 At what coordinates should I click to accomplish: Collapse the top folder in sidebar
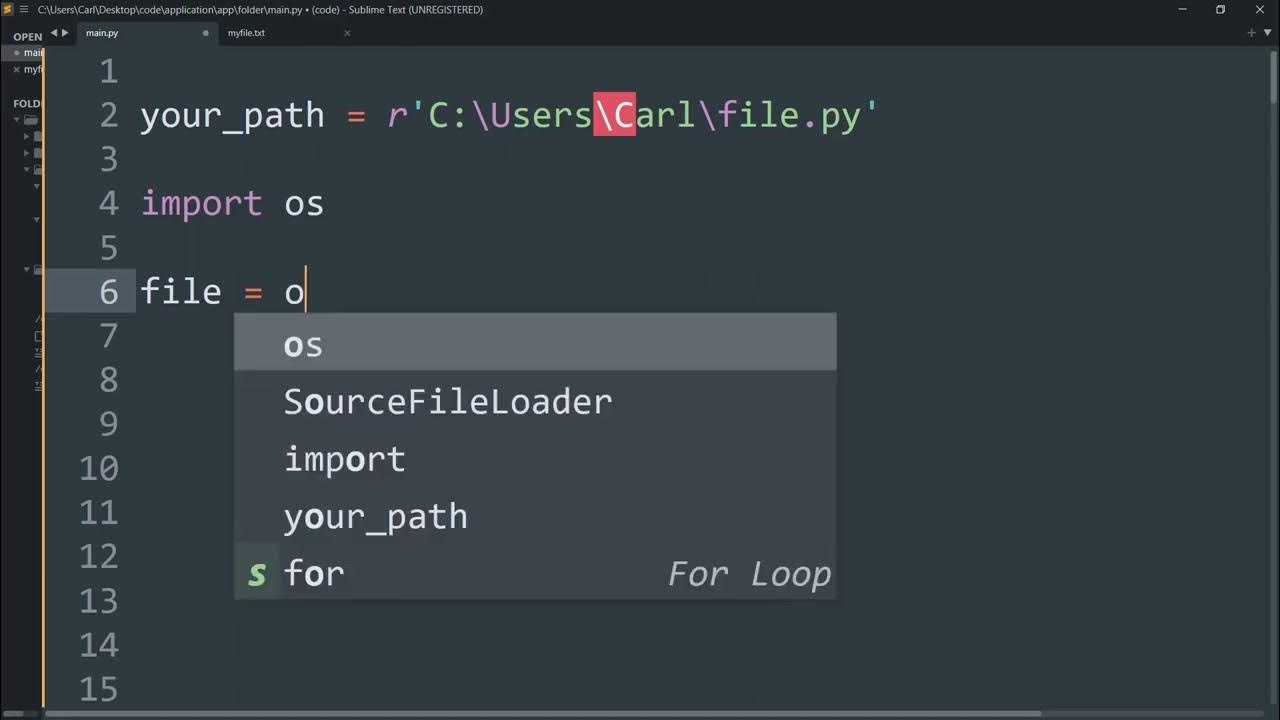point(17,120)
